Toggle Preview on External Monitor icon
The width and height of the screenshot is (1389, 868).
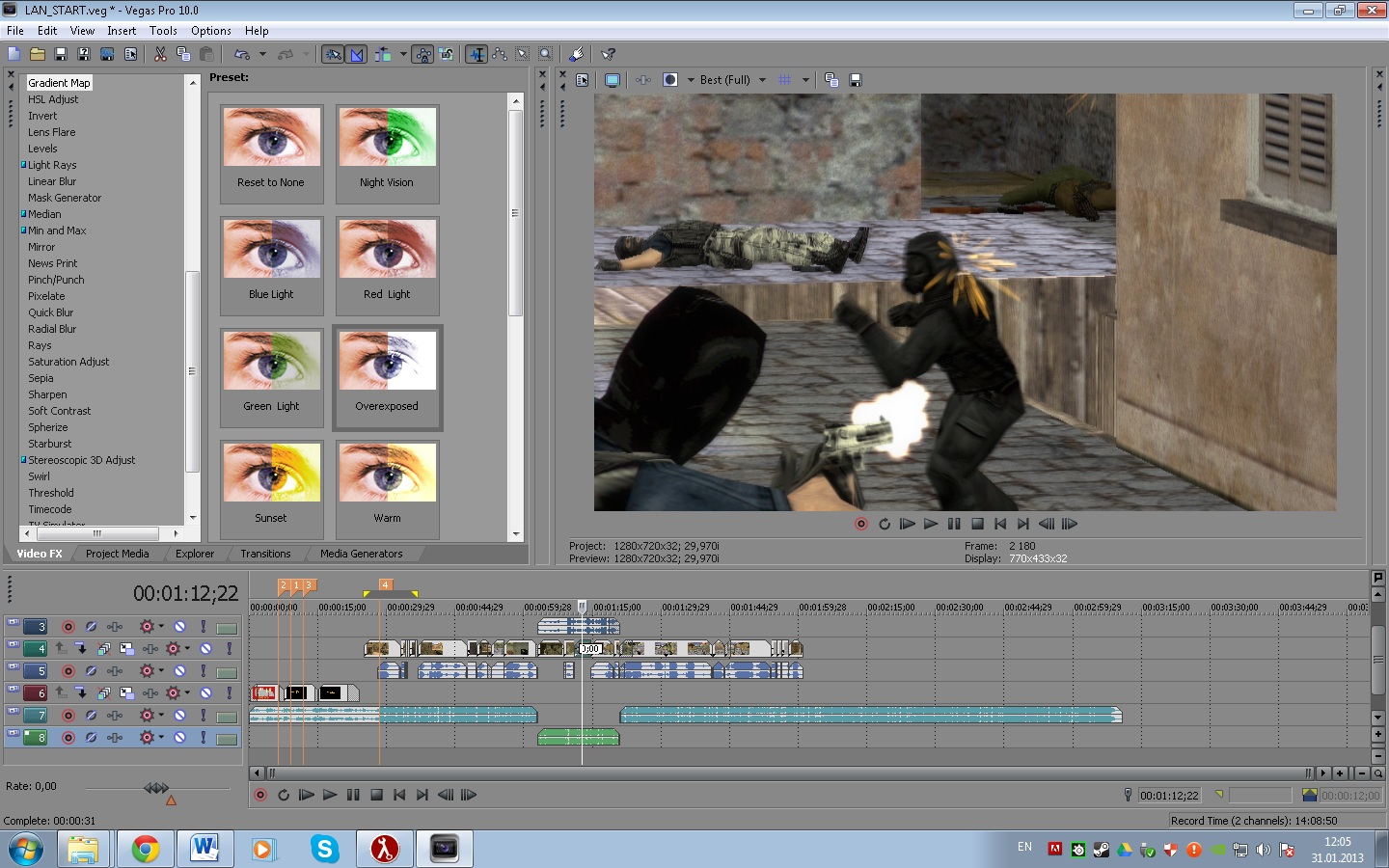[x=612, y=80]
